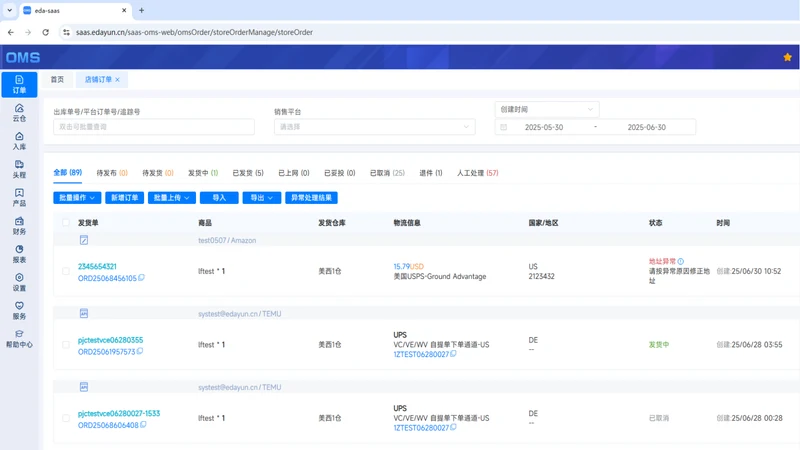Open the 订单 (Orders) sidebar icon
This screenshot has width=800, height=450.
pos(19,84)
